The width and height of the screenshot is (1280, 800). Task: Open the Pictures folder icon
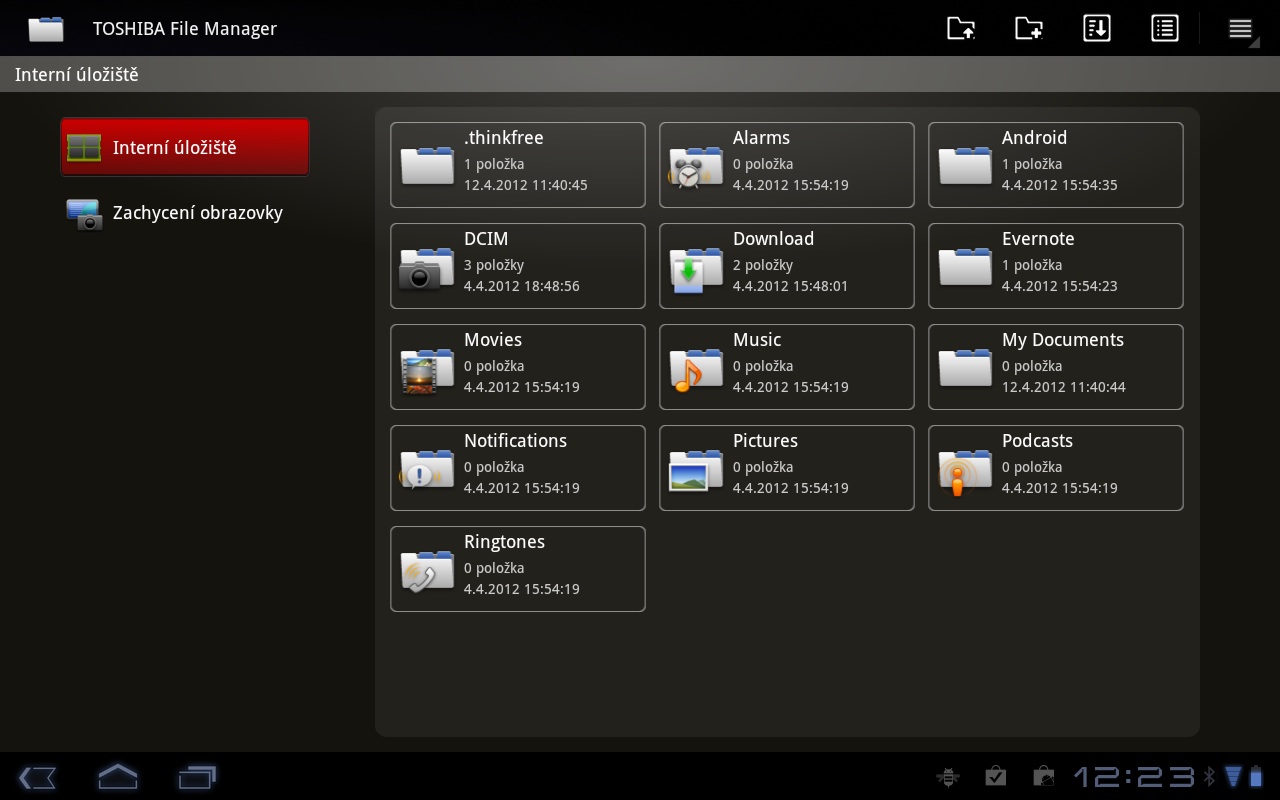(x=695, y=470)
